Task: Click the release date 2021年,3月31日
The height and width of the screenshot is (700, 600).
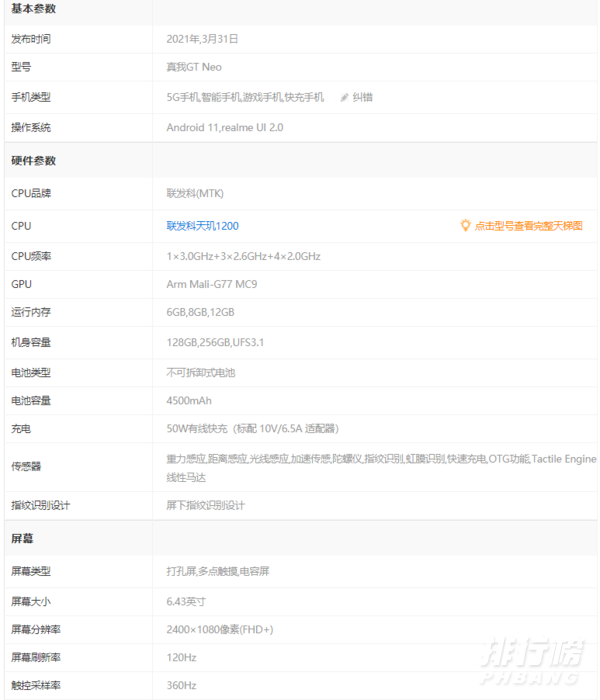Action: click(202, 39)
